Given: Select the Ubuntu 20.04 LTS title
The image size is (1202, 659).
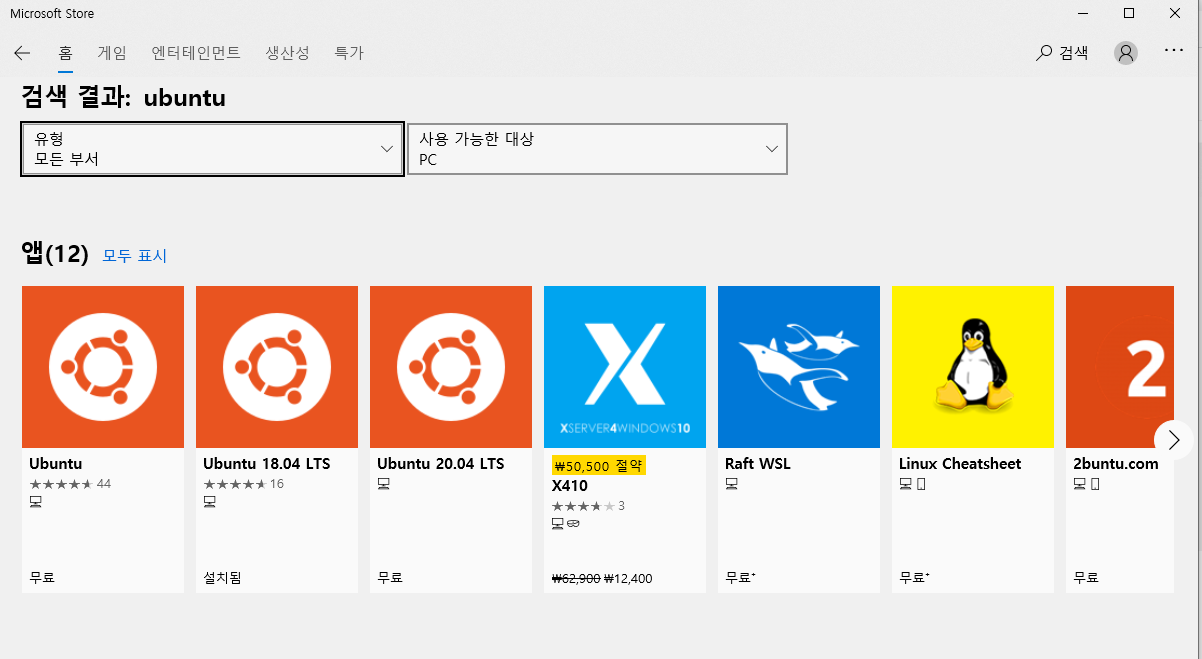Looking at the screenshot, I should (x=441, y=464).
